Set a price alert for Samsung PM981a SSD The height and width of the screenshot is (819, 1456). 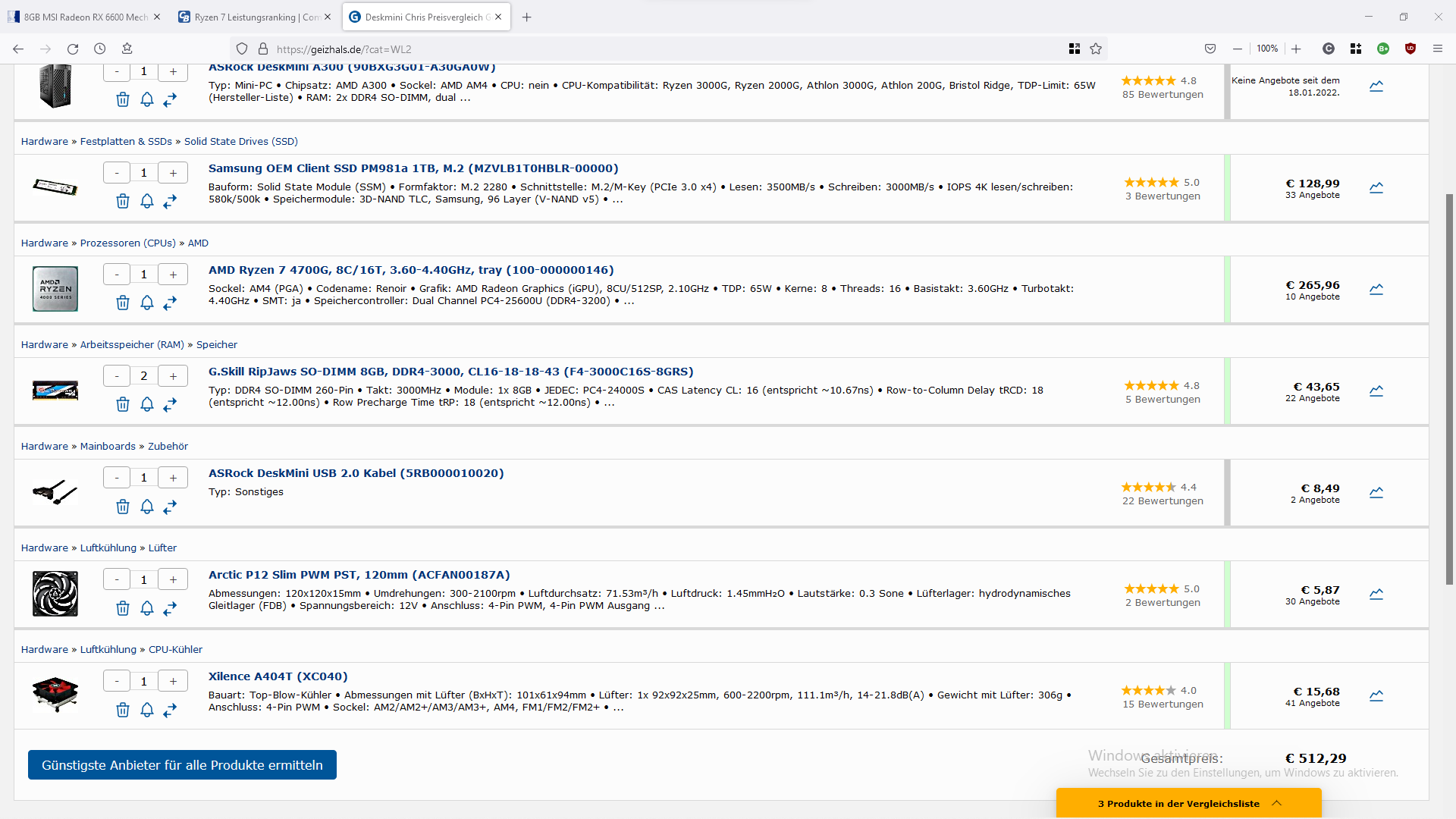tap(147, 201)
